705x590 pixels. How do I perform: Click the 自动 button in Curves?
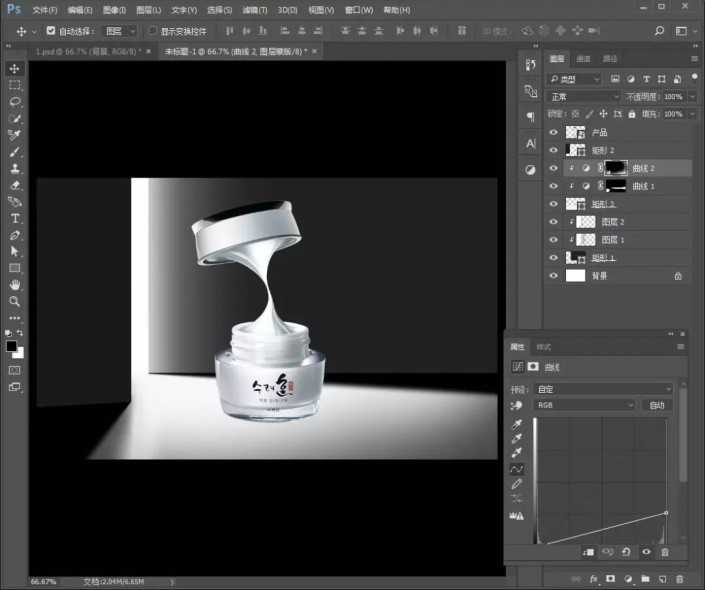tap(656, 405)
